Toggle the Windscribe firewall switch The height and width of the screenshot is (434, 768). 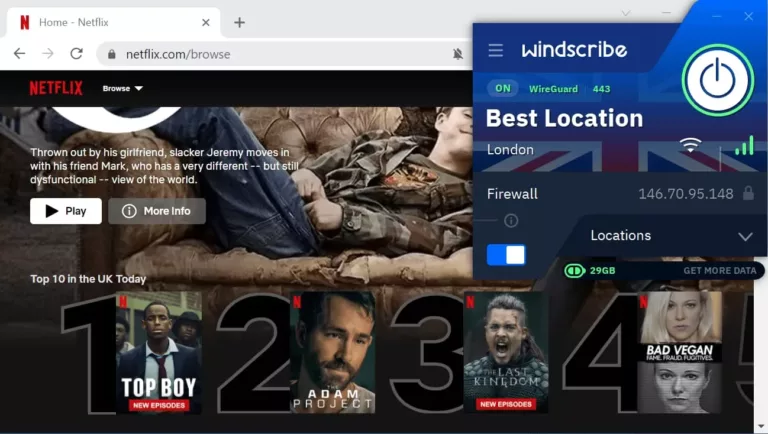[506, 255]
